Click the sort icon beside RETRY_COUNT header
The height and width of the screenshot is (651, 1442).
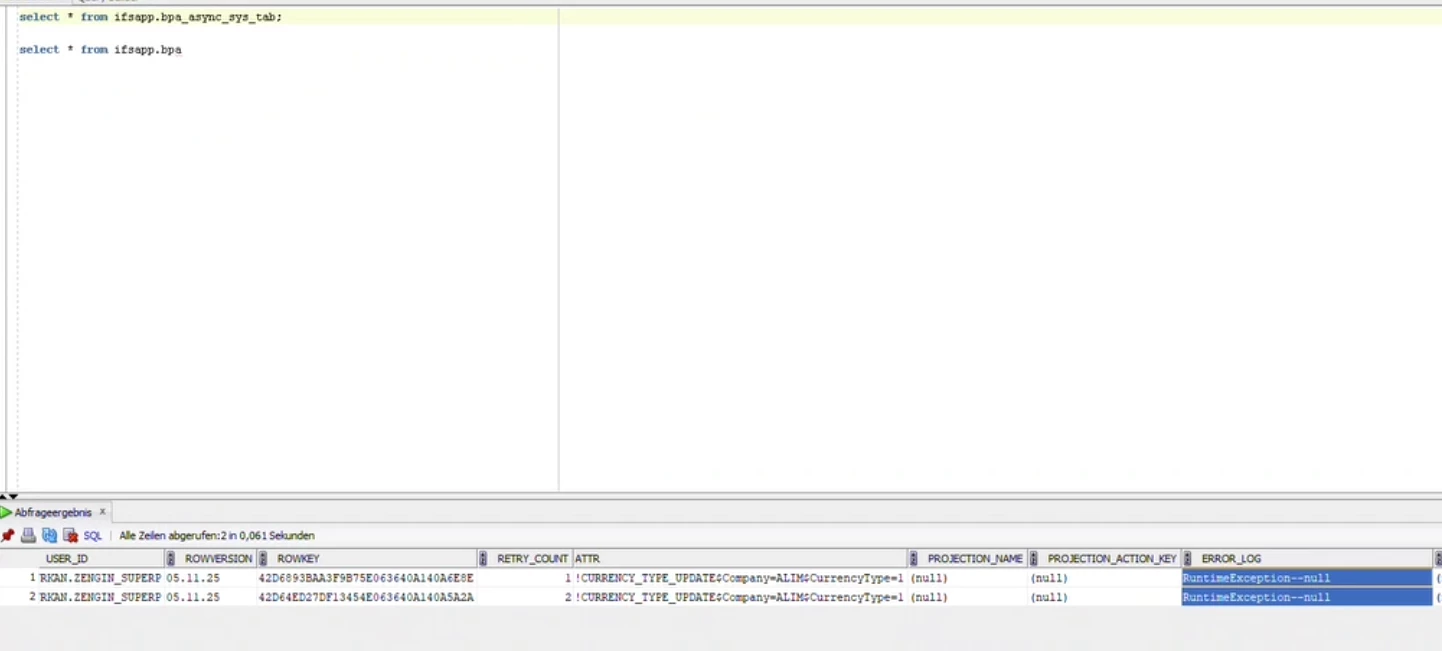483,559
